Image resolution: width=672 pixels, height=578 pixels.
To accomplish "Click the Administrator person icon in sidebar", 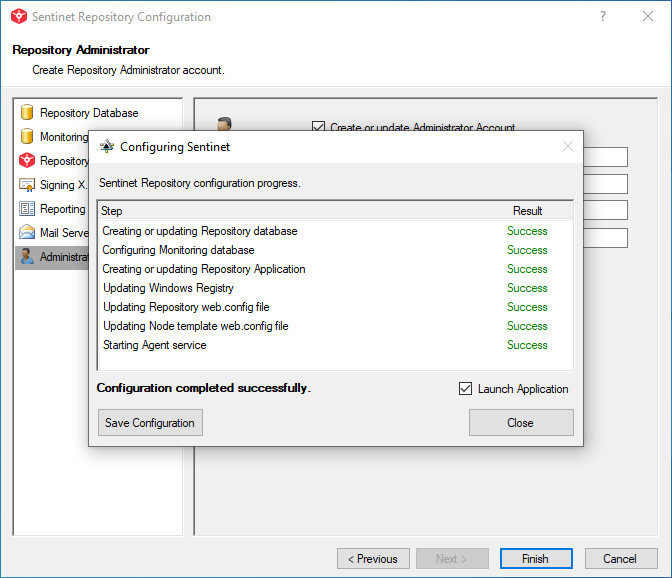I will click(x=27, y=256).
